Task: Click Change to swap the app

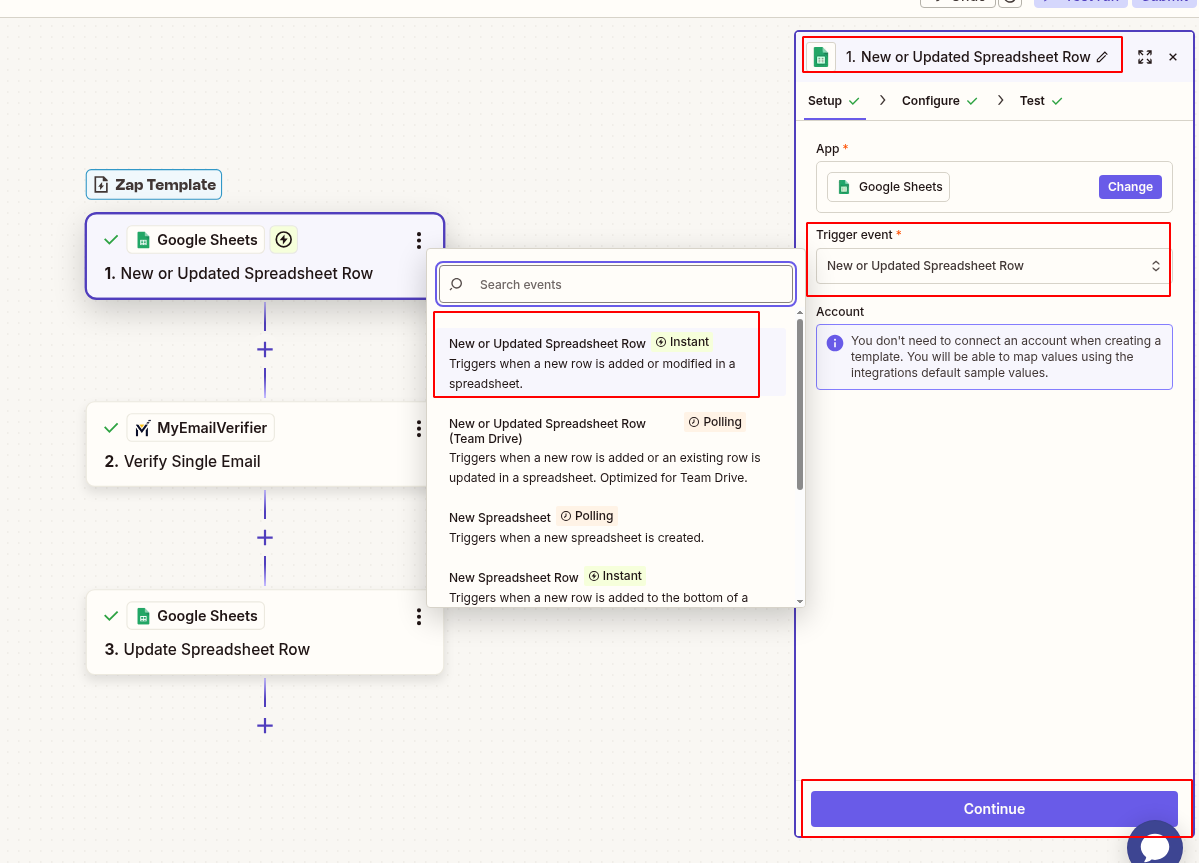Action: pyautogui.click(x=1130, y=186)
